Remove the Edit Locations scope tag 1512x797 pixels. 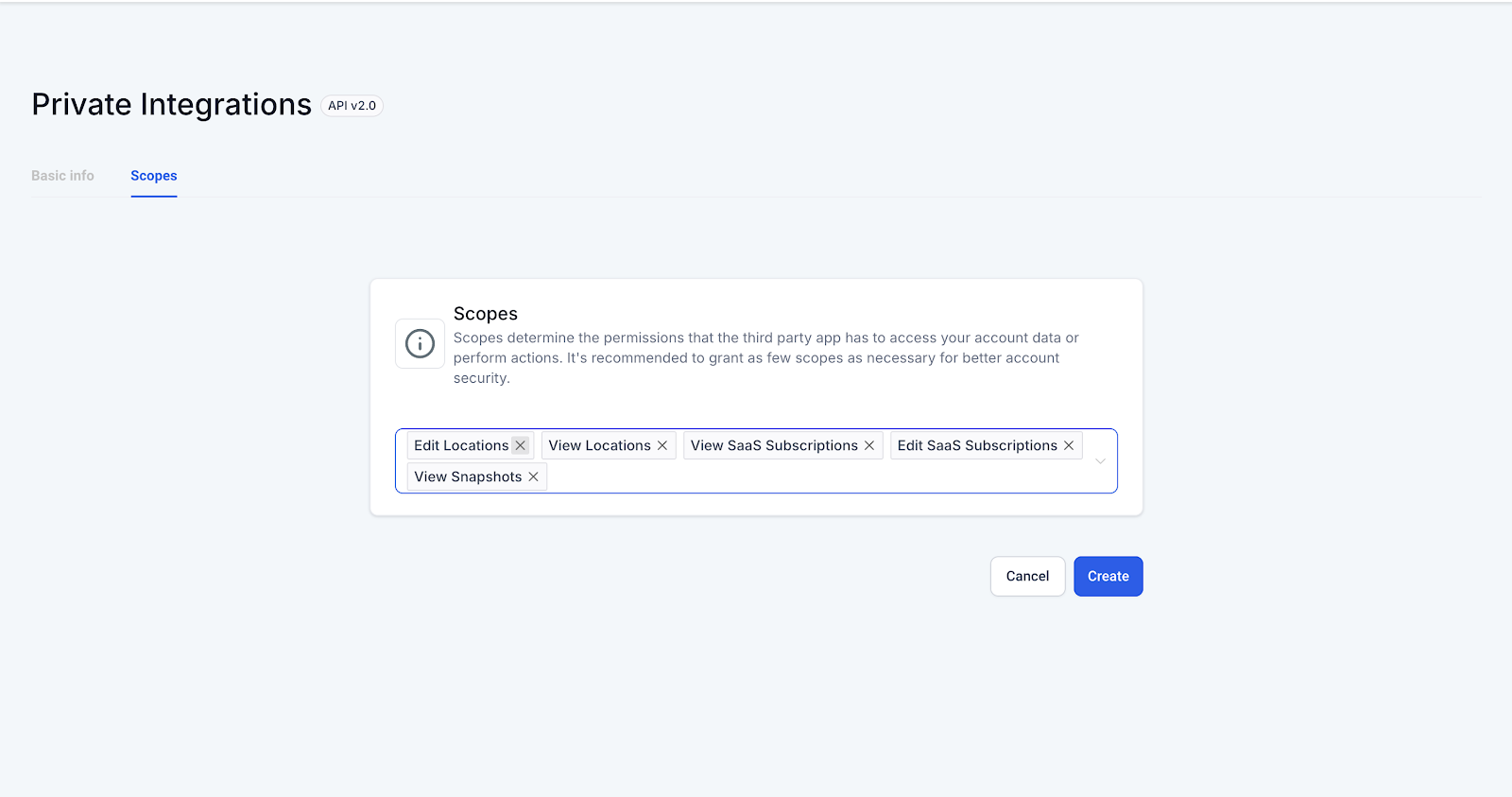point(520,445)
